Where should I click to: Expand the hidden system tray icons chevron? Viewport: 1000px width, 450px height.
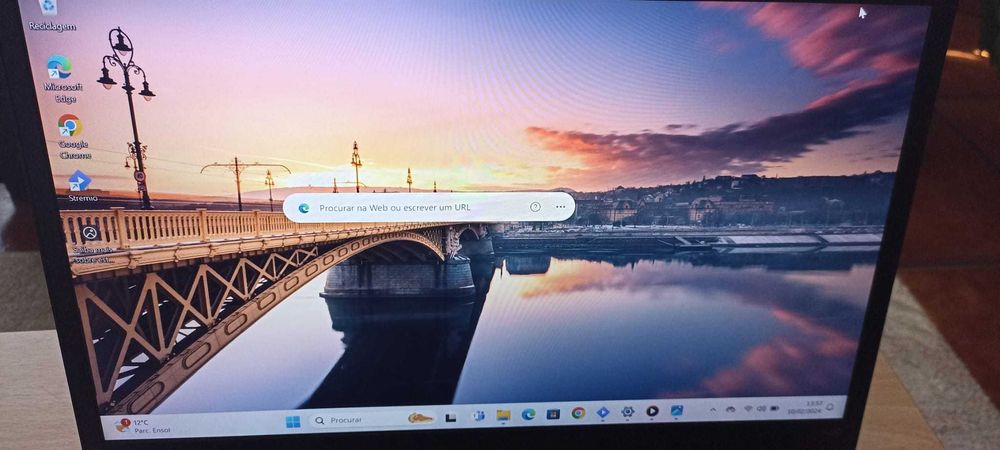(712, 410)
